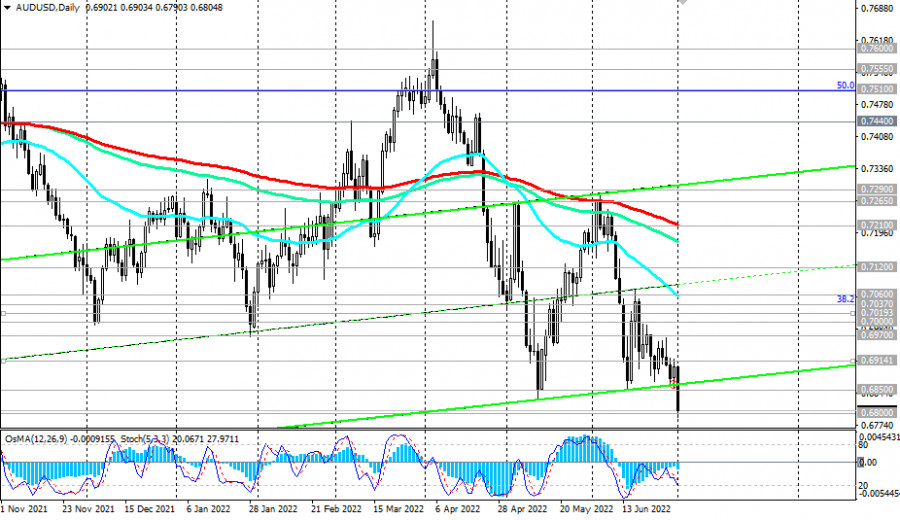Select the 0.7510 price level label
The width and height of the screenshot is (900, 520).
(x=875, y=90)
